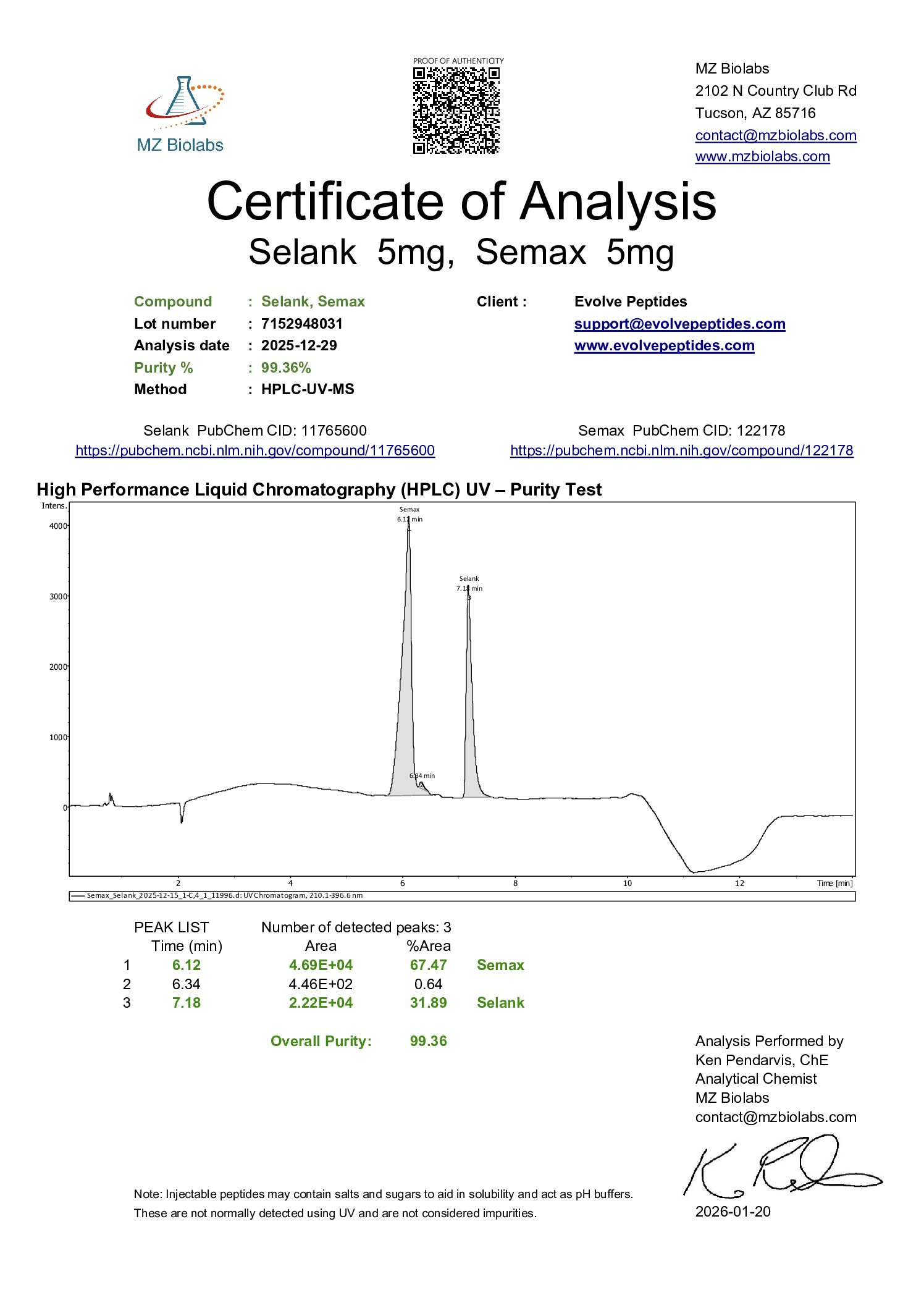924x1308 pixels.
Task: Click the Proof of Authenticity QR code
Action: tap(456, 110)
